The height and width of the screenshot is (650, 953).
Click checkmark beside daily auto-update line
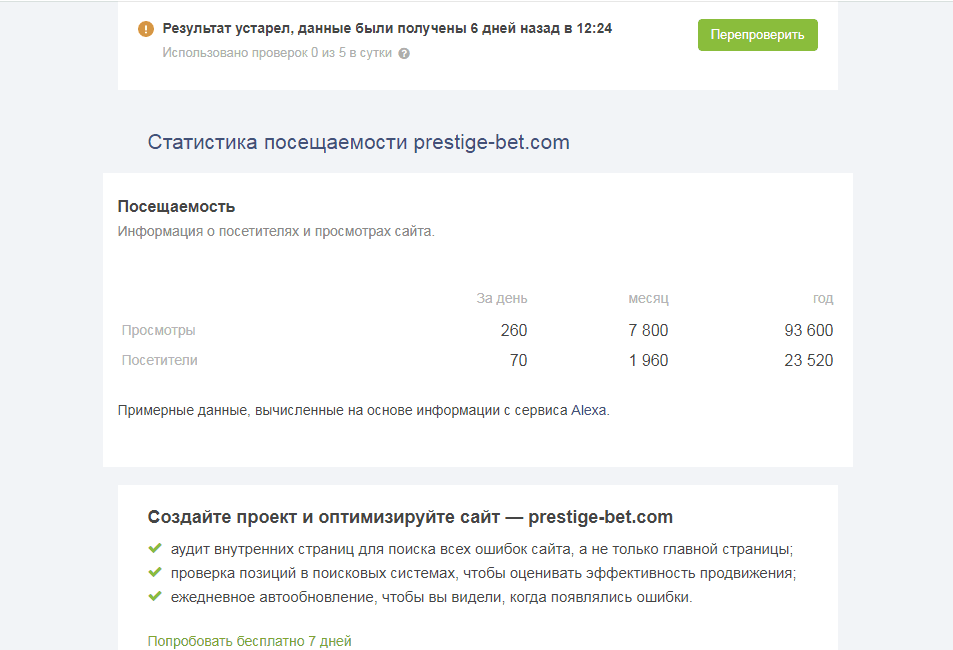click(155, 597)
